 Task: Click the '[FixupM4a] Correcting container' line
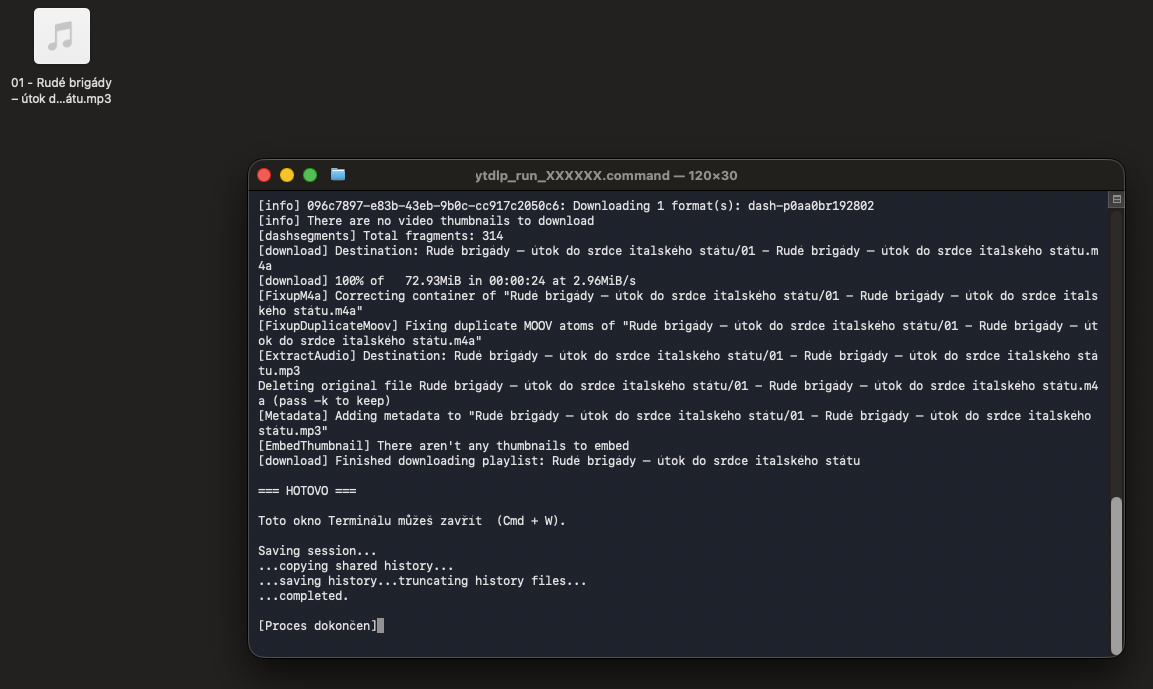(x=678, y=303)
